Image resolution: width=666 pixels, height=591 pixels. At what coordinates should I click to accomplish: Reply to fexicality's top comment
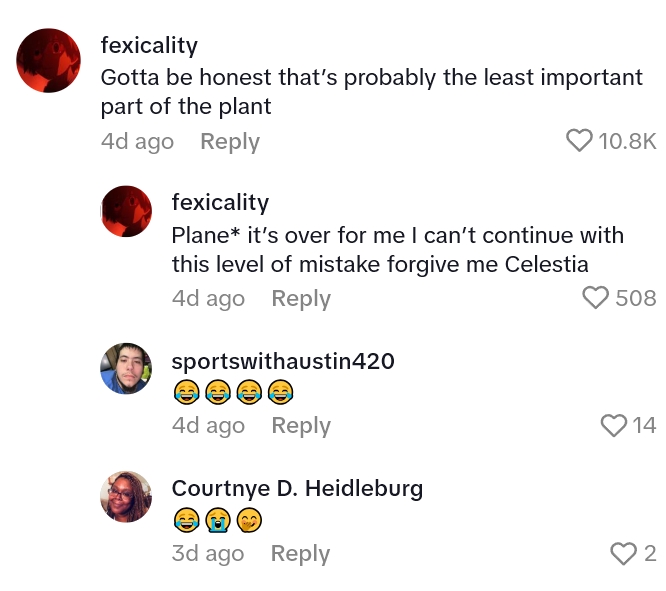229,142
